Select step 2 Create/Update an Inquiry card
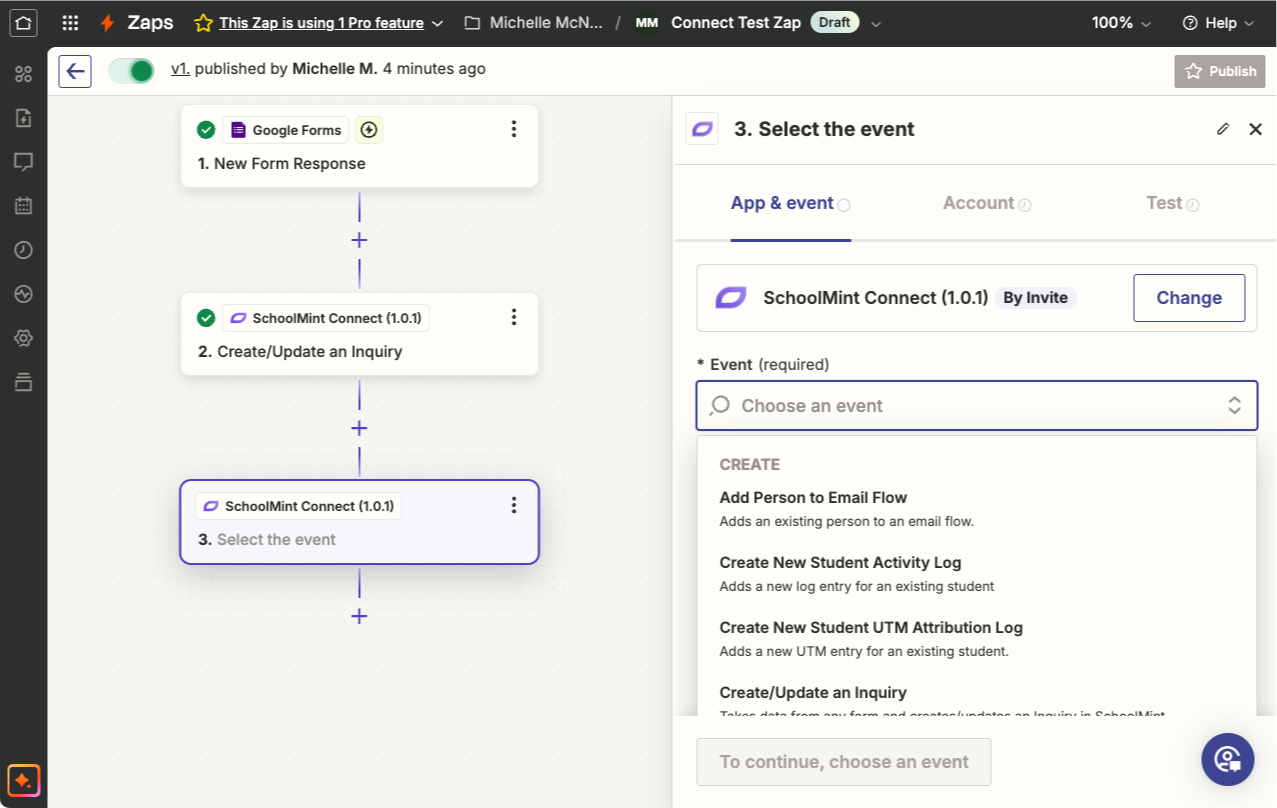Viewport: 1277px width, 808px height. [x=359, y=334]
